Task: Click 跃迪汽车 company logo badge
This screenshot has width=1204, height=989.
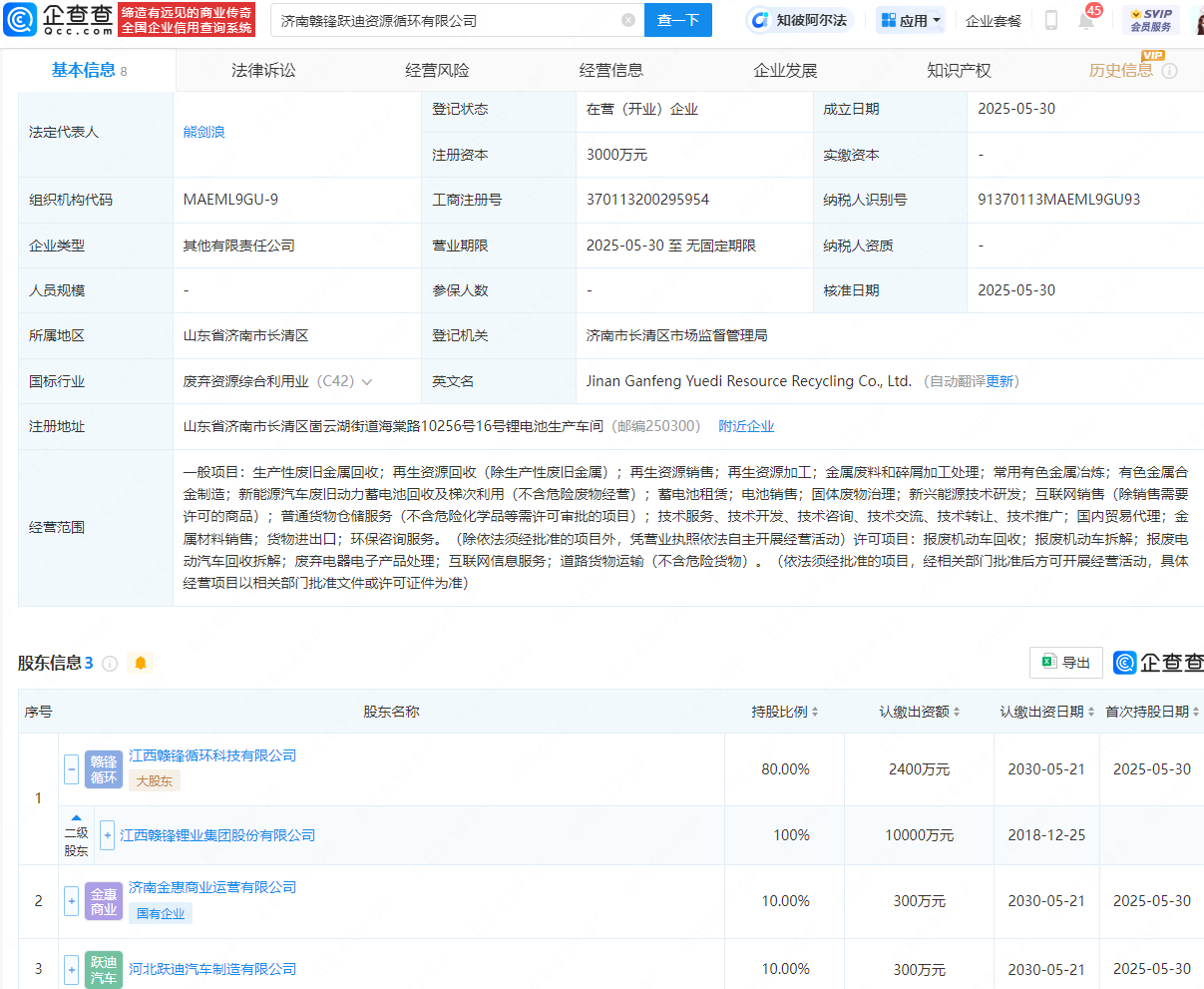Action: click(104, 969)
